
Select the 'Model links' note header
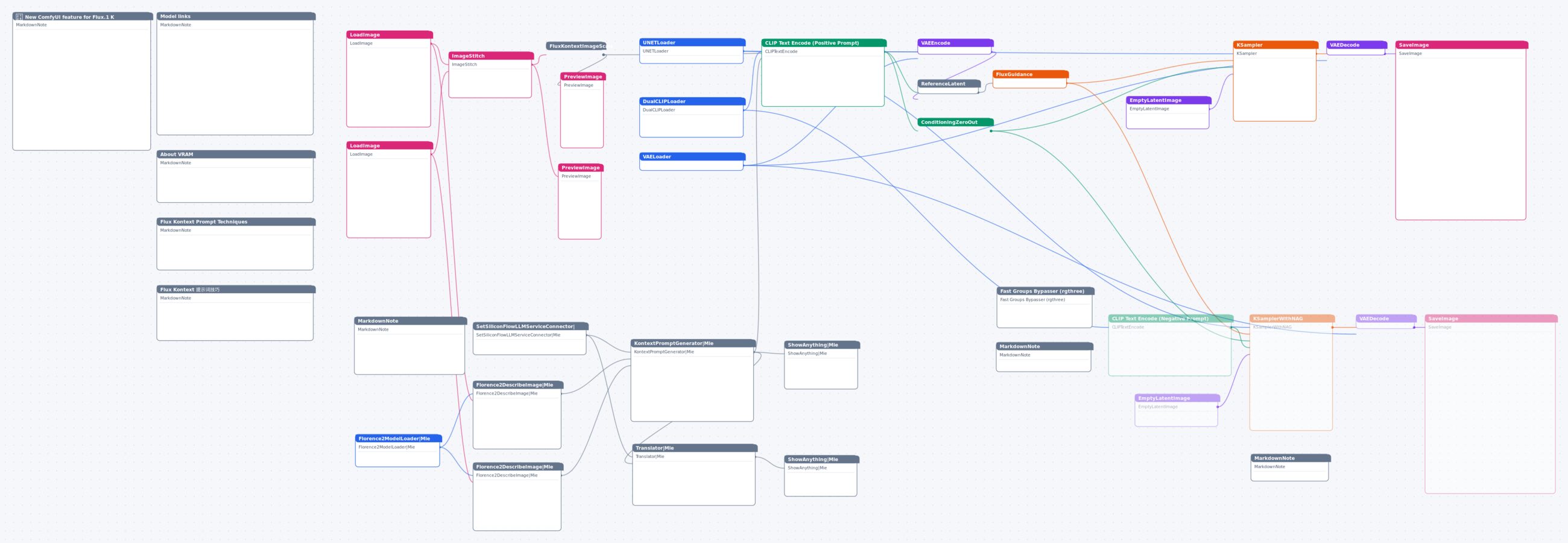[x=236, y=16]
